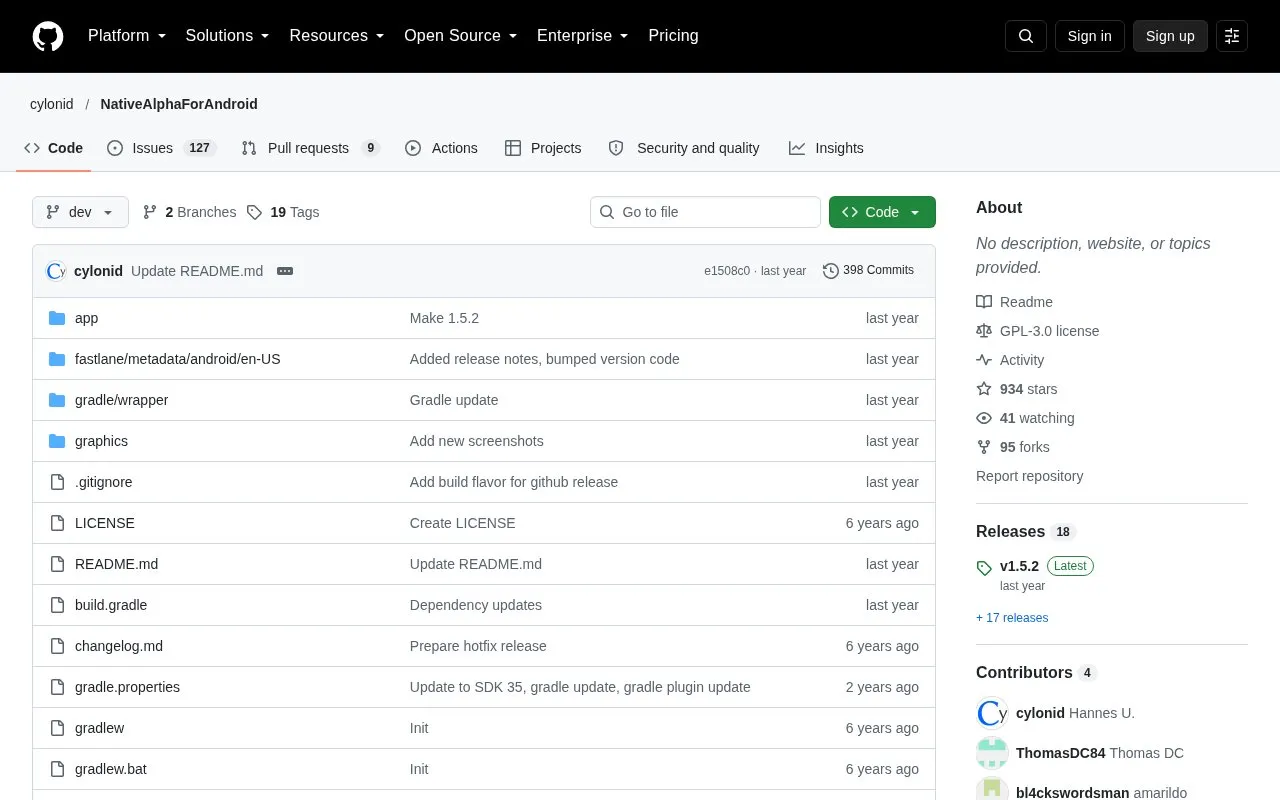Image resolution: width=1280 pixels, height=800 pixels.
Task: Click the .gitignore file icon
Action: (x=57, y=482)
